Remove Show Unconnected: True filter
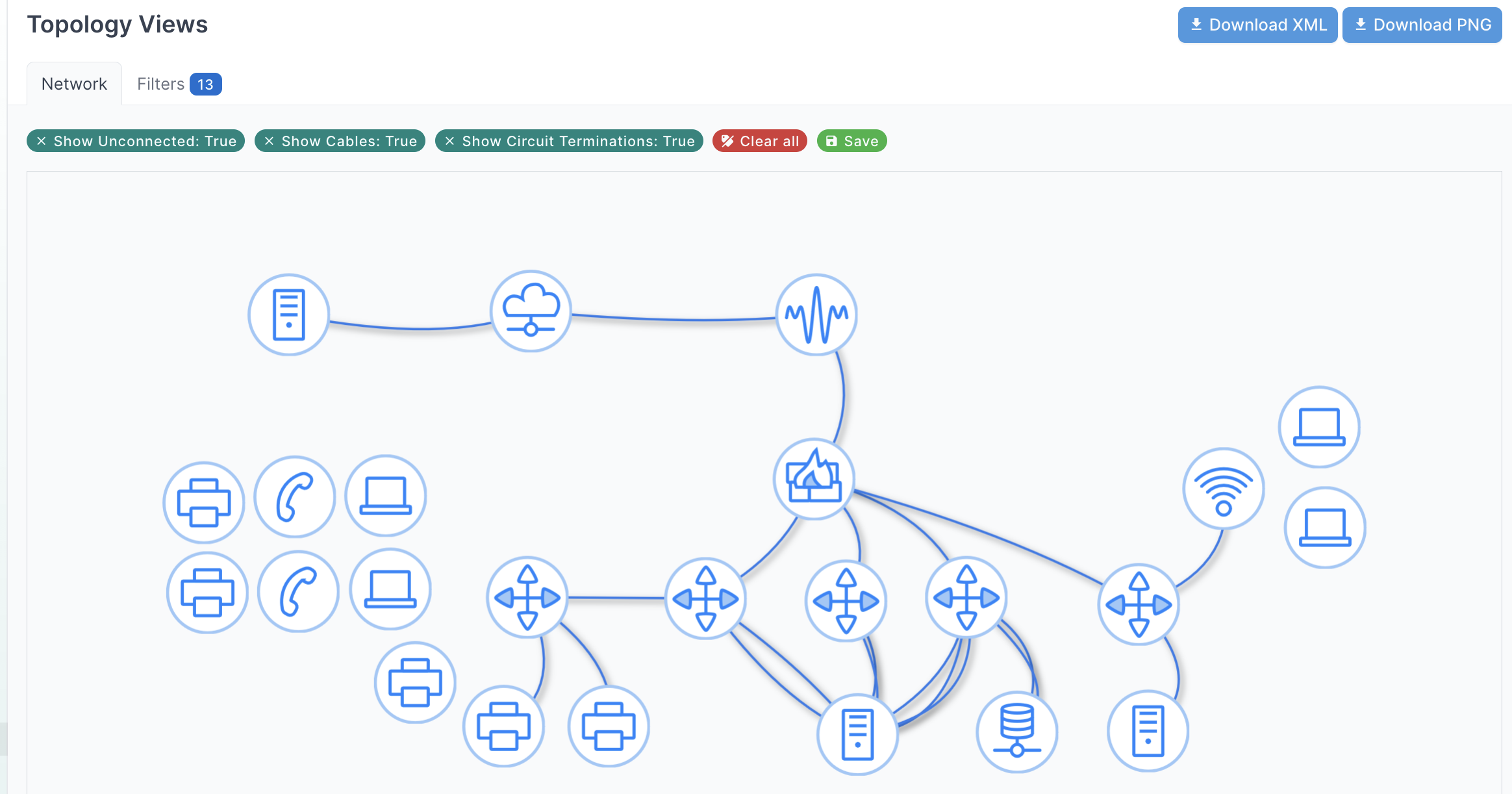Viewport: 1512px width, 794px height. coord(42,141)
